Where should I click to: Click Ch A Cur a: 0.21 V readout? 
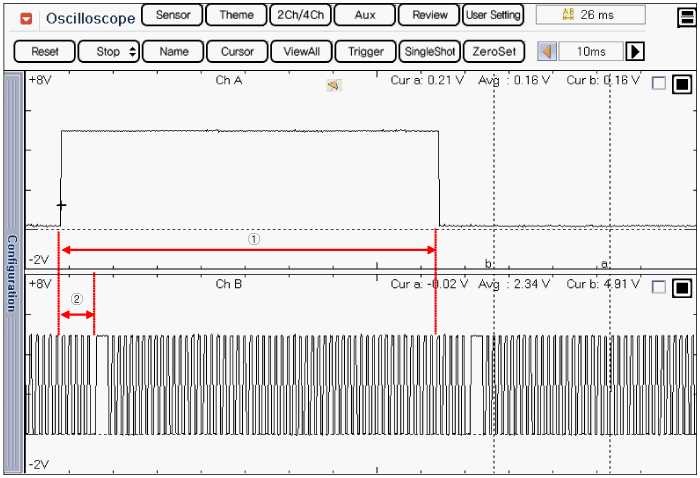tap(427, 80)
